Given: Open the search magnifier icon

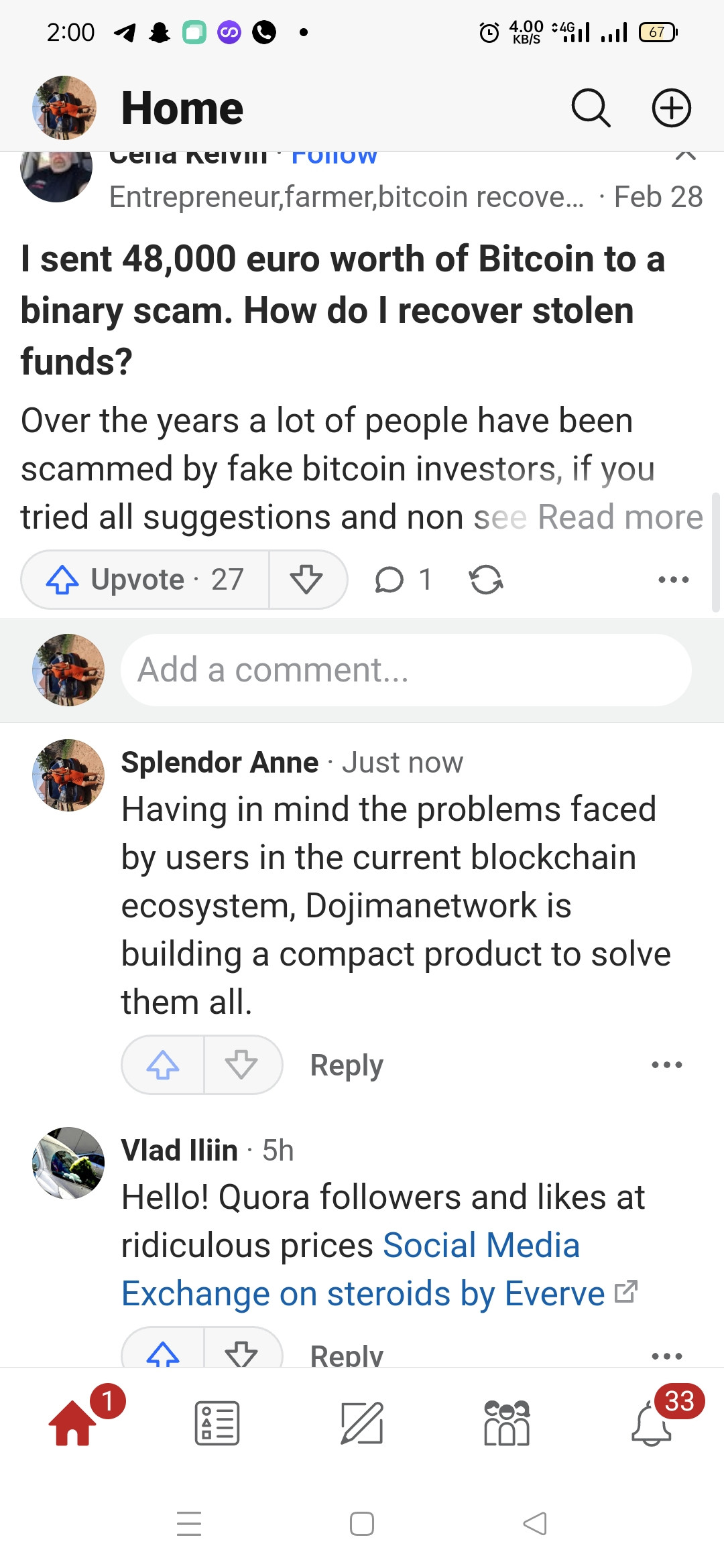Looking at the screenshot, I should point(591,108).
